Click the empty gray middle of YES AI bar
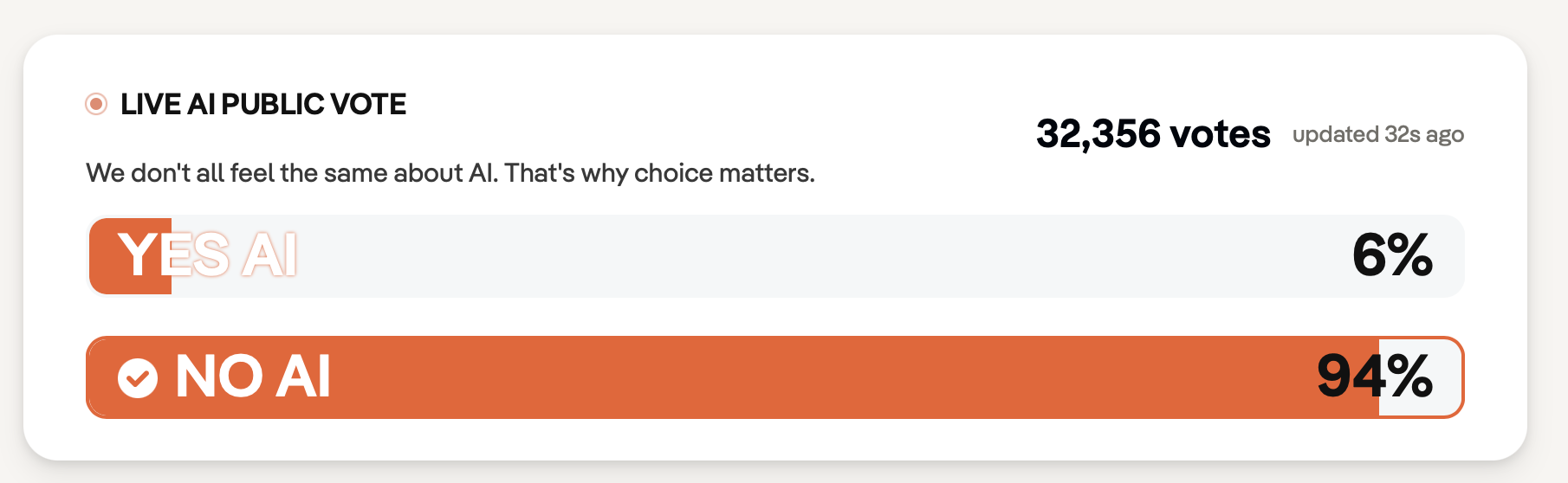The height and width of the screenshot is (483, 1568). 780,256
